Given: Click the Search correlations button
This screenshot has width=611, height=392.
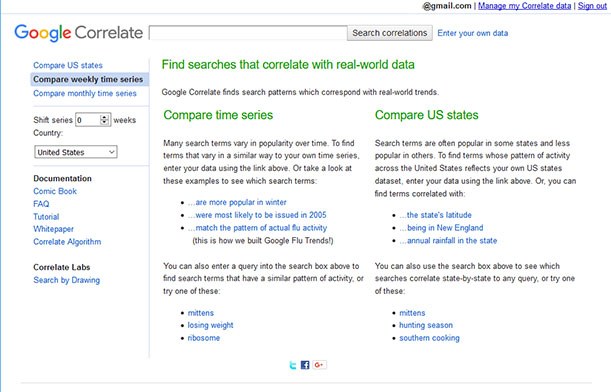Looking at the screenshot, I should tap(390, 33).
